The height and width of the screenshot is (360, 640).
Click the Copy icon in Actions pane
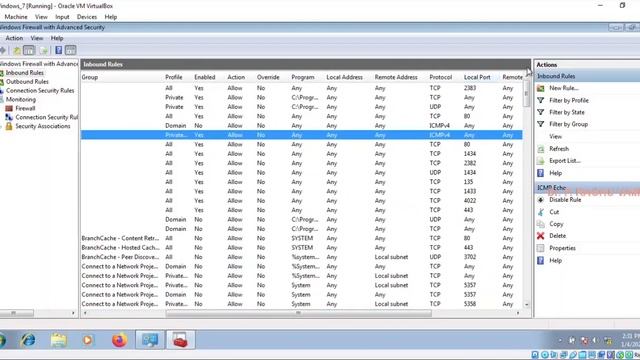(x=541, y=224)
